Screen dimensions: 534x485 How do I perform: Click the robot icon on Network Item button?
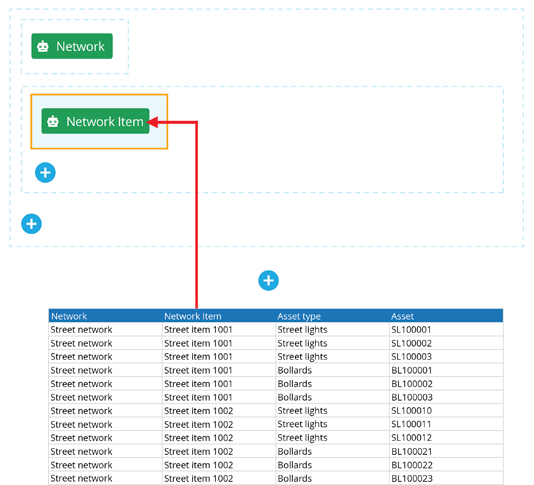53,121
